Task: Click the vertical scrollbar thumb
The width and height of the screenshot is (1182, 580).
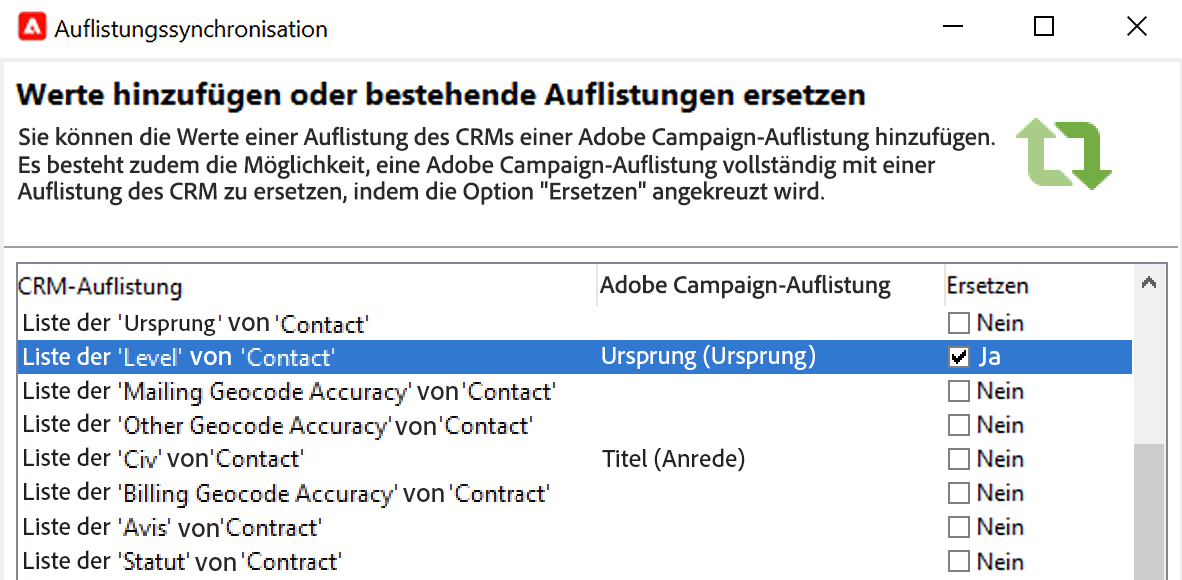Action: [x=1149, y=510]
